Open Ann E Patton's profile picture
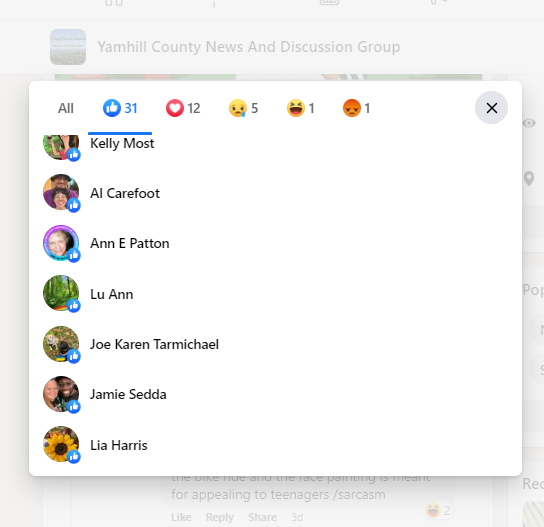Image resolution: width=544 pixels, height=527 pixels. [x=61, y=243]
